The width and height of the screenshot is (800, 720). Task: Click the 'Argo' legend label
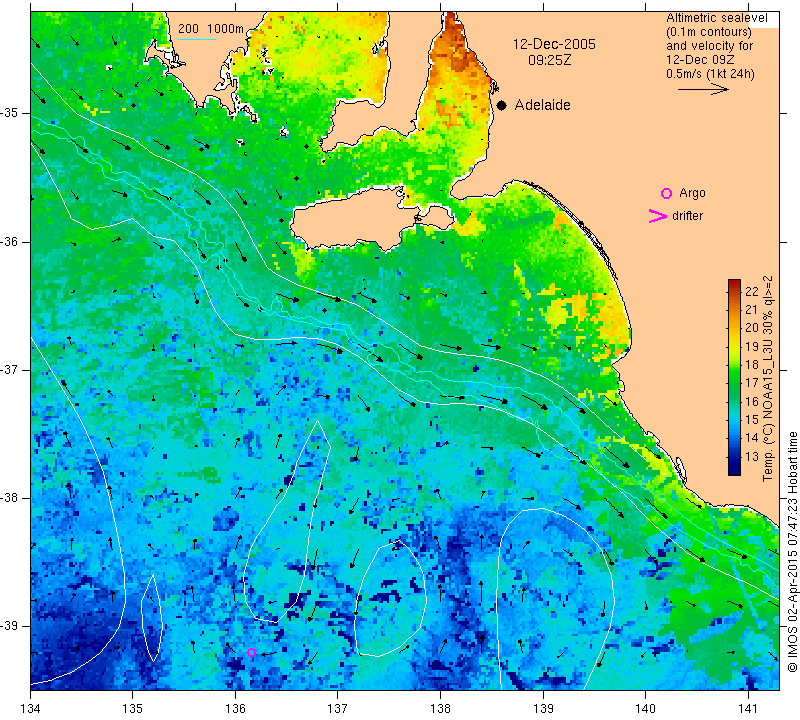click(x=692, y=193)
